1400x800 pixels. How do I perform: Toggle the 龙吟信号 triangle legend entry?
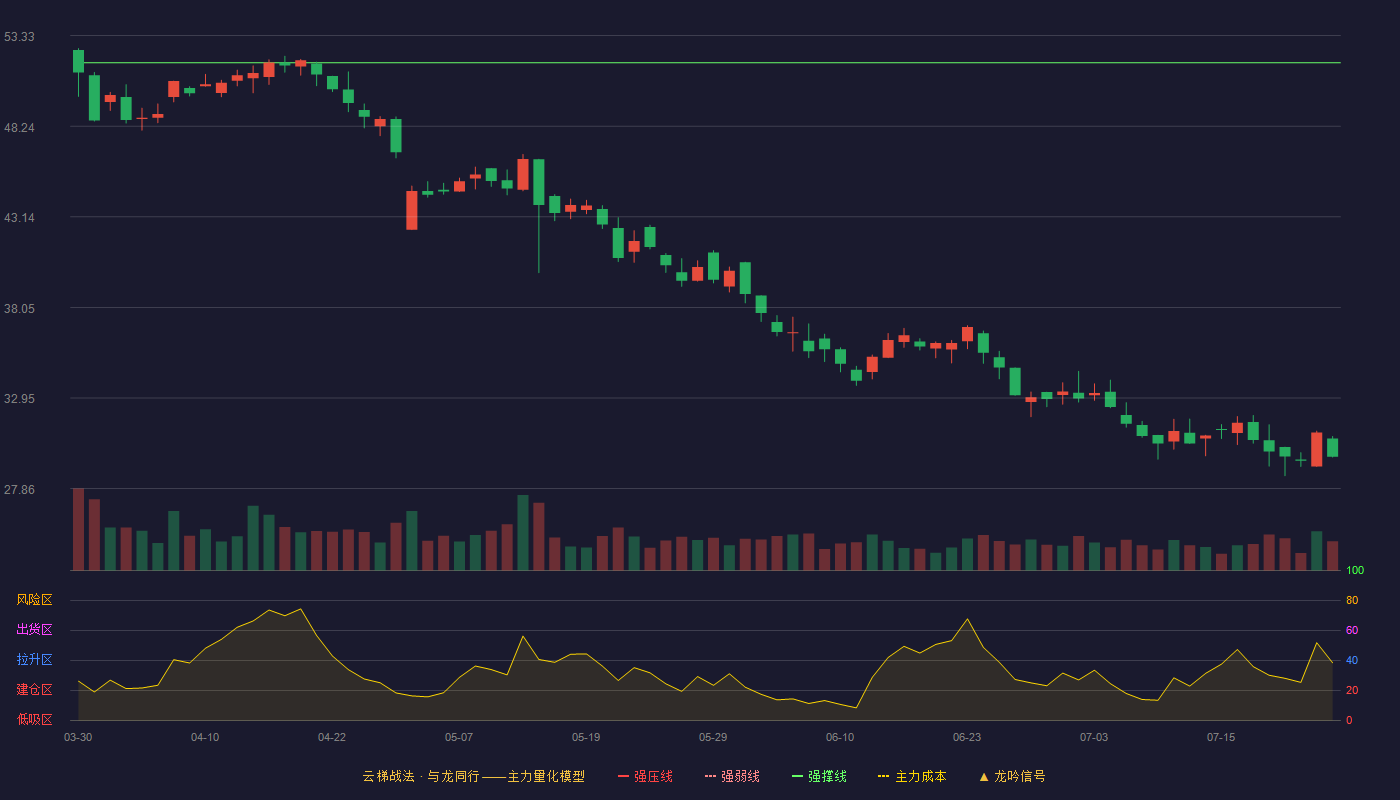(1012, 776)
